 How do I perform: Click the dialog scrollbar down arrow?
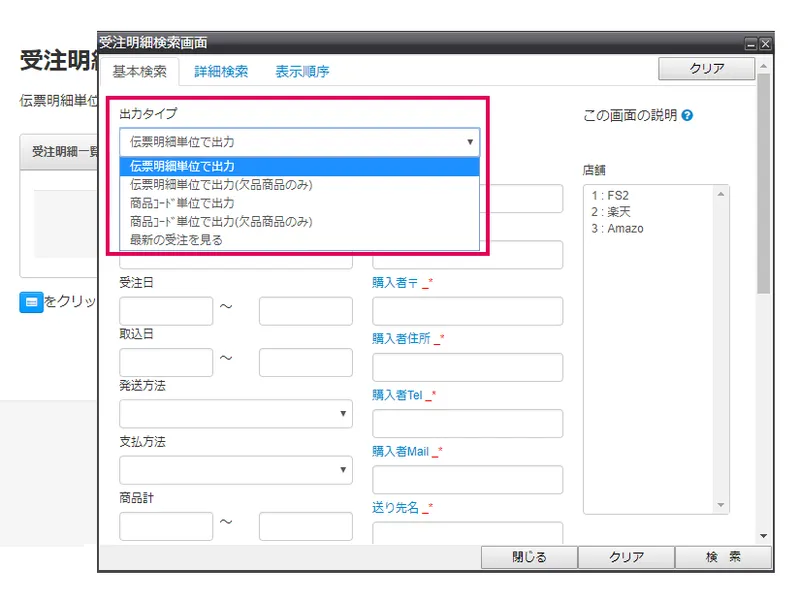(x=763, y=536)
